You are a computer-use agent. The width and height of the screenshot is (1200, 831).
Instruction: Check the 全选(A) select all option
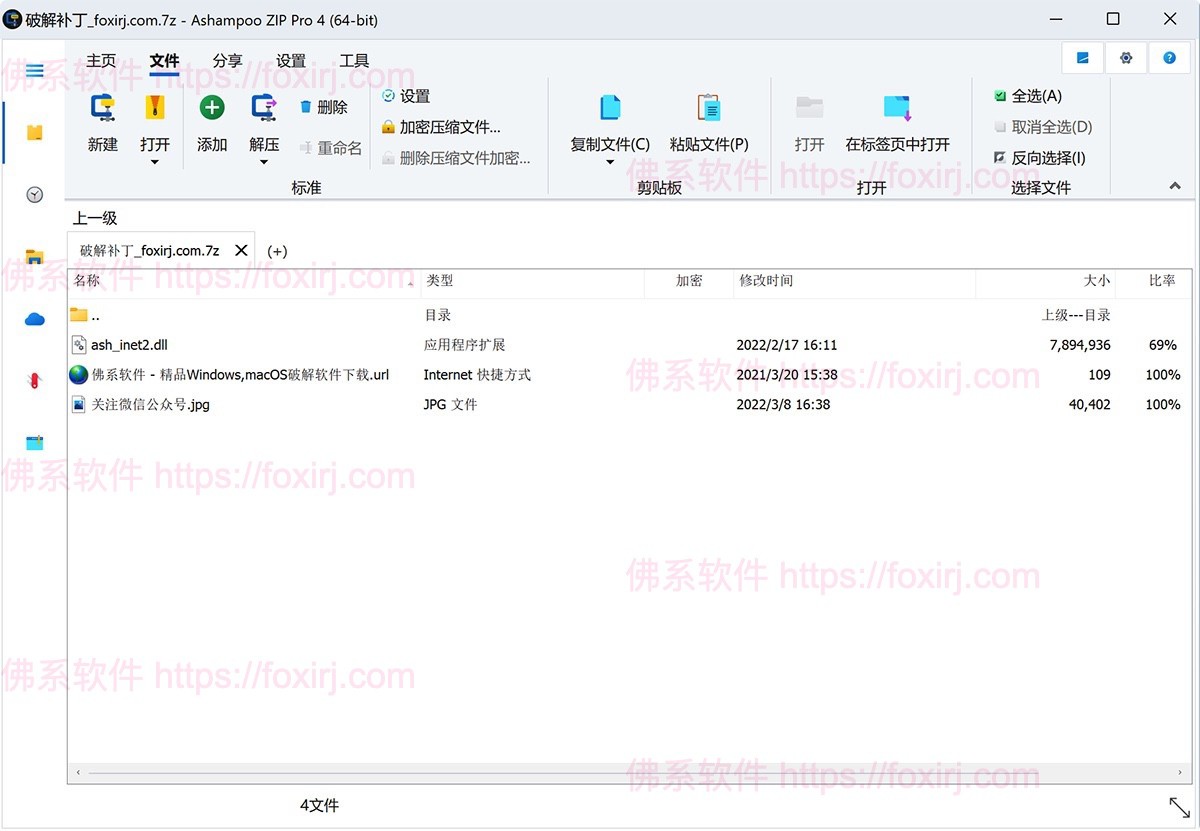coord(1000,96)
